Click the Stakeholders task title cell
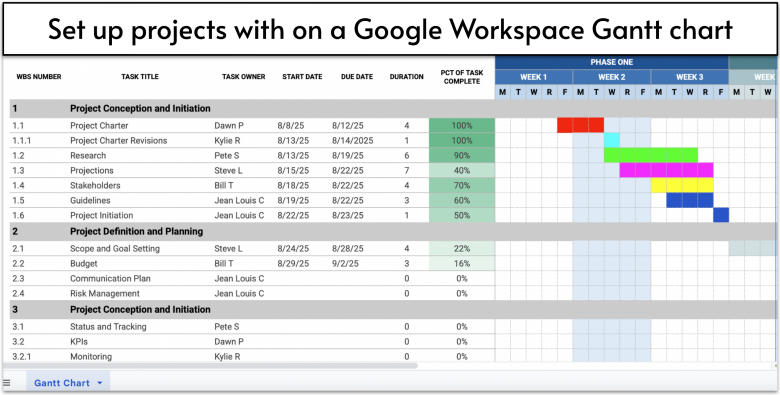Image resolution: width=780 pixels, height=395 pixels. 95,185
